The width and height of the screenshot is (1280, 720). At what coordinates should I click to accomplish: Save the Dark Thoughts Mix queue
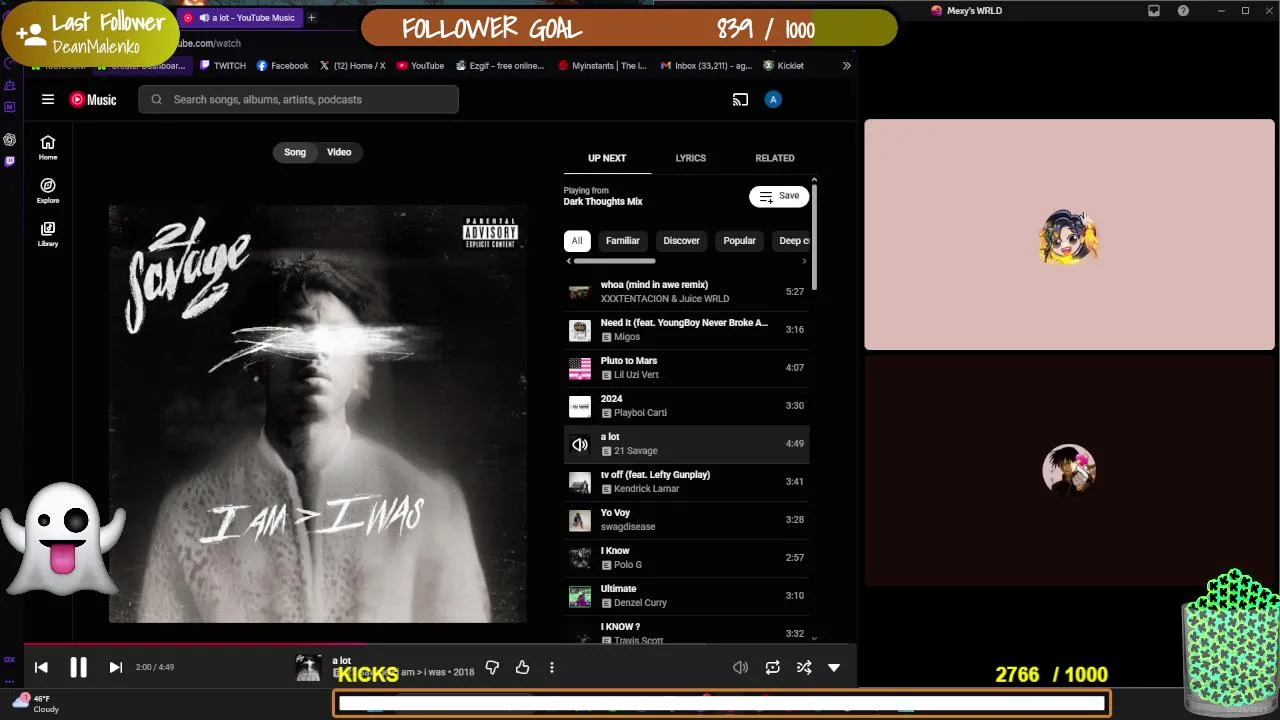[x=779, y=196]
